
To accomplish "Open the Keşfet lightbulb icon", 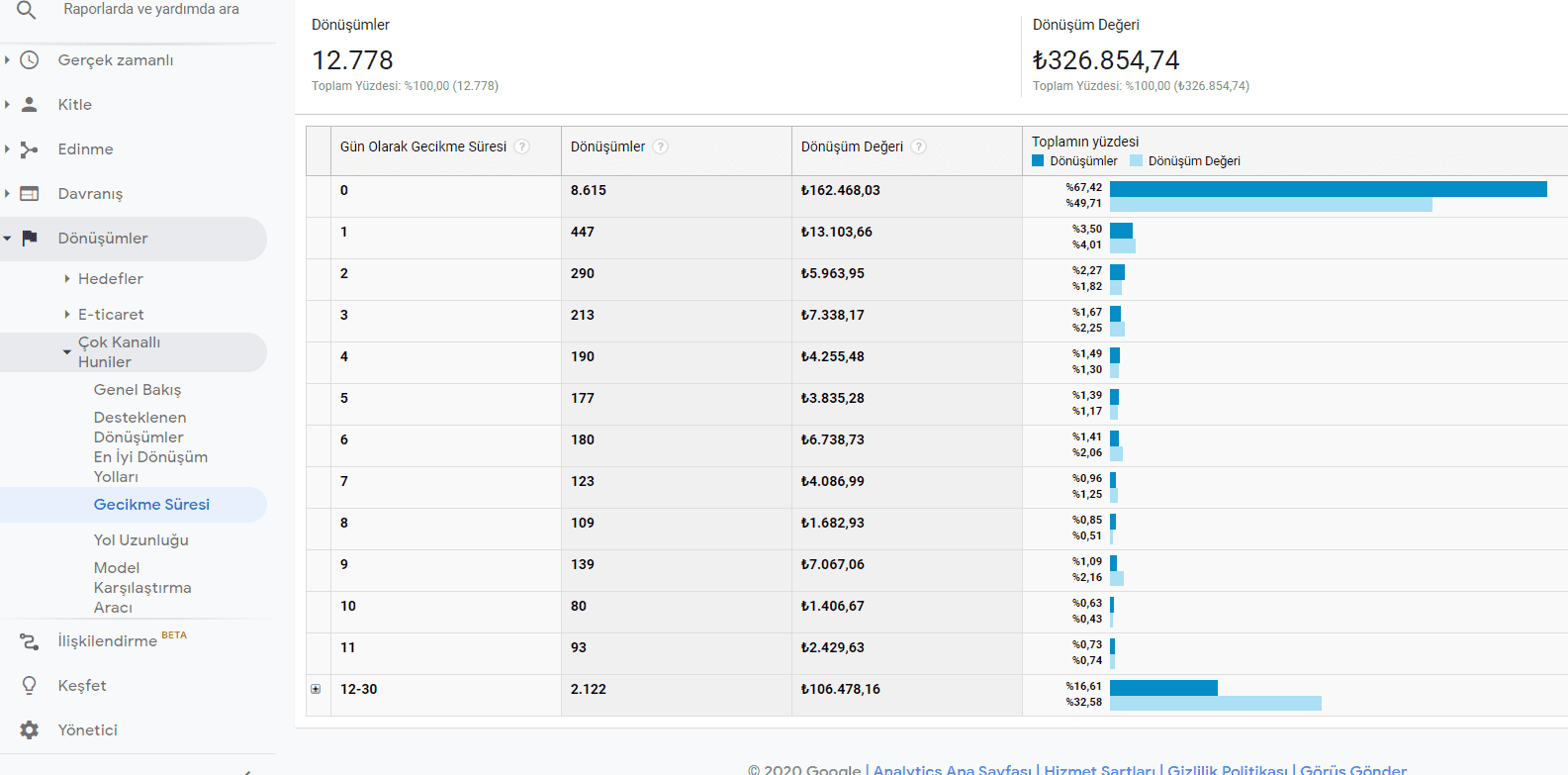I will (30, 686).
